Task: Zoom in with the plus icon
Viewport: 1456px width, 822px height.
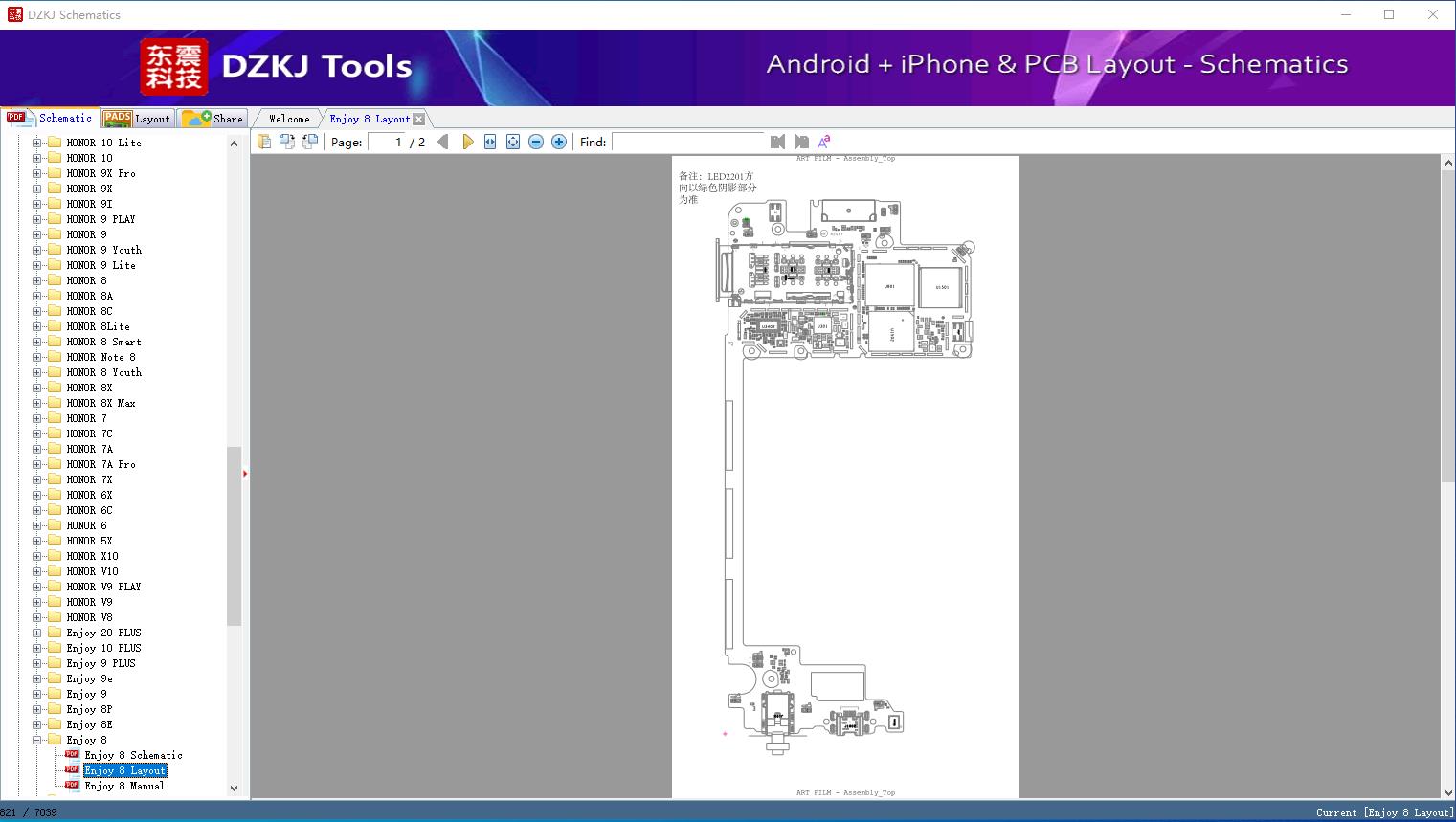Action: click(559, 142)
